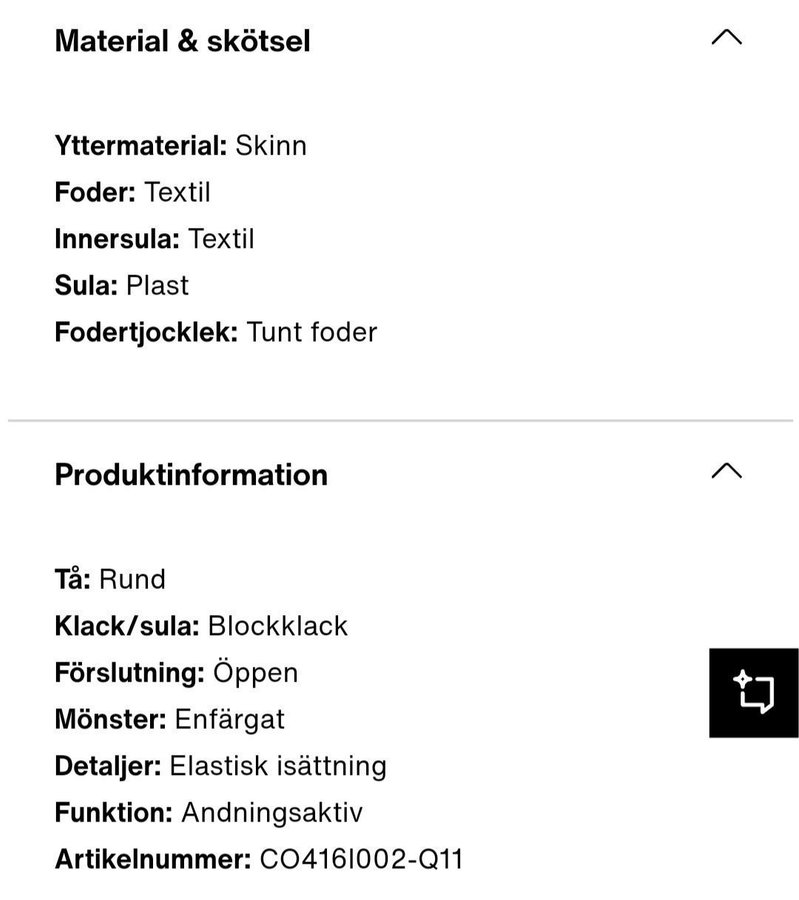Select the article number CO416I002-Q11
Screen dimensions: 799x900
361,859
